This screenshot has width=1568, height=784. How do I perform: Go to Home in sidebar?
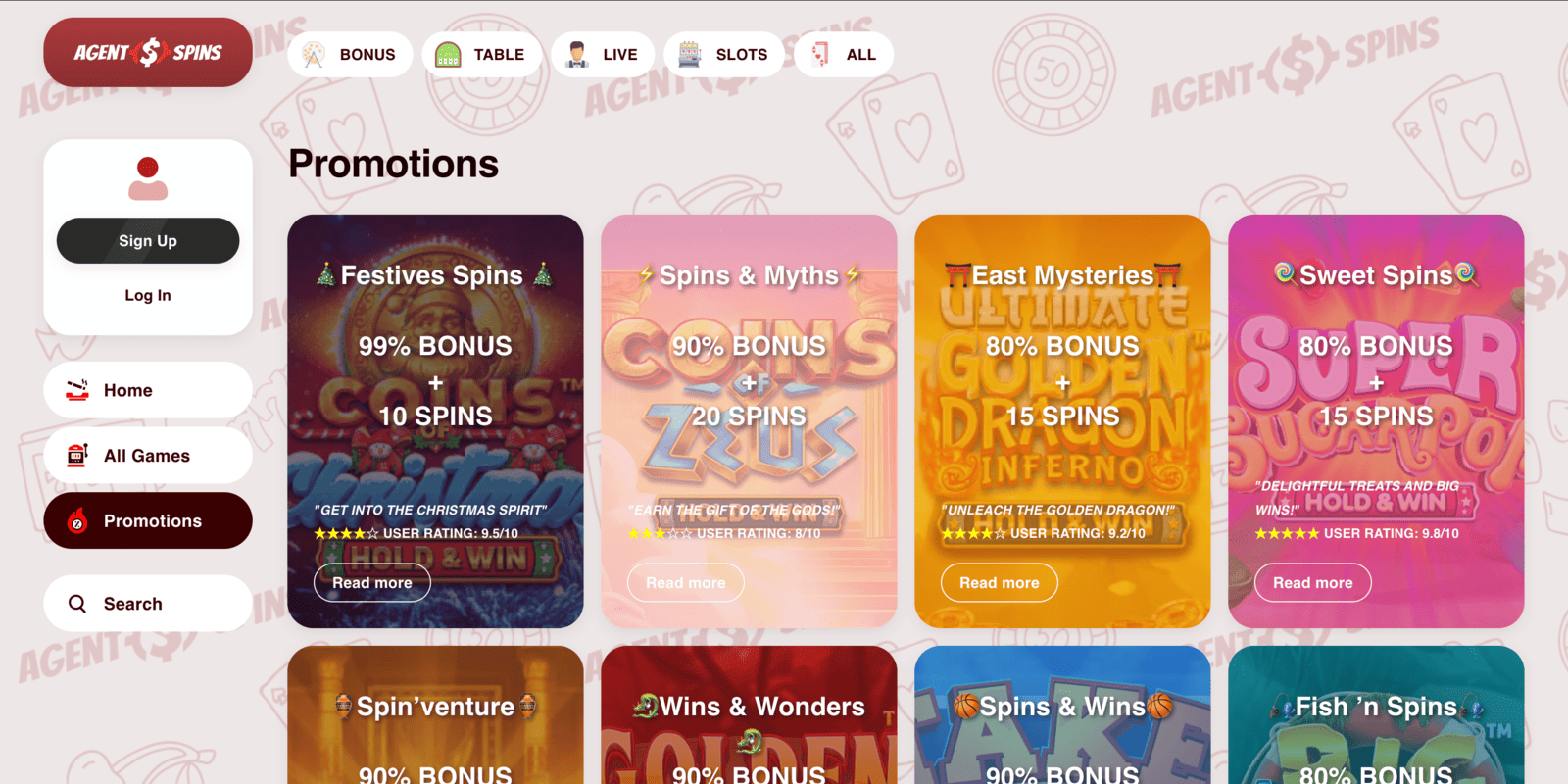click(148, 390)
